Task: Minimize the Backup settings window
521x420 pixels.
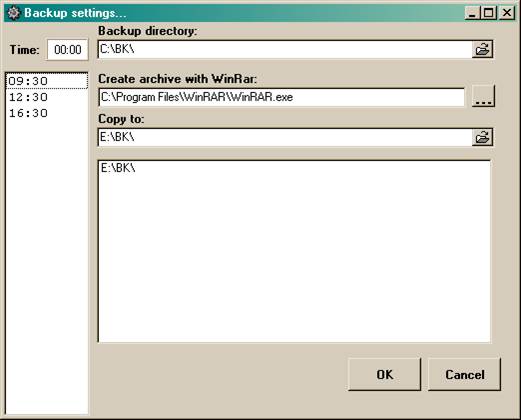Action: click(x=472, y=13)
